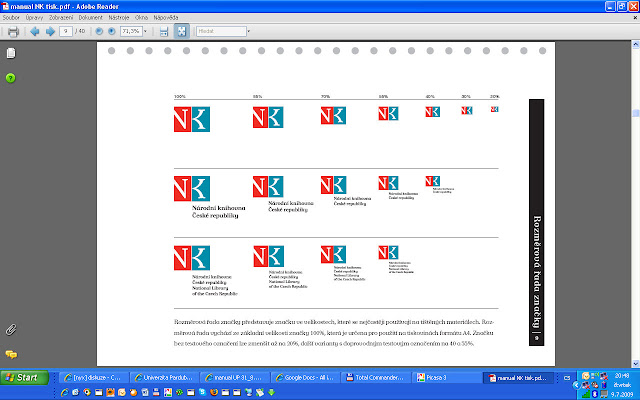The width and height of the screenshot is (640, 400).
Task: Launch Internet Explorer from quick launch
Action: (64, 393)
